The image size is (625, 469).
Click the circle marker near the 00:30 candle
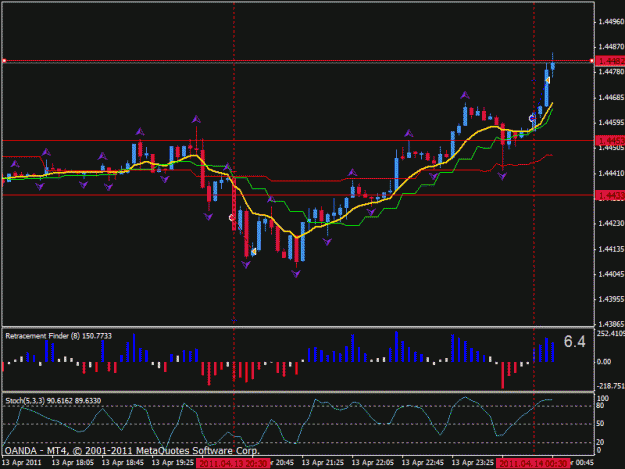[532, 118]
